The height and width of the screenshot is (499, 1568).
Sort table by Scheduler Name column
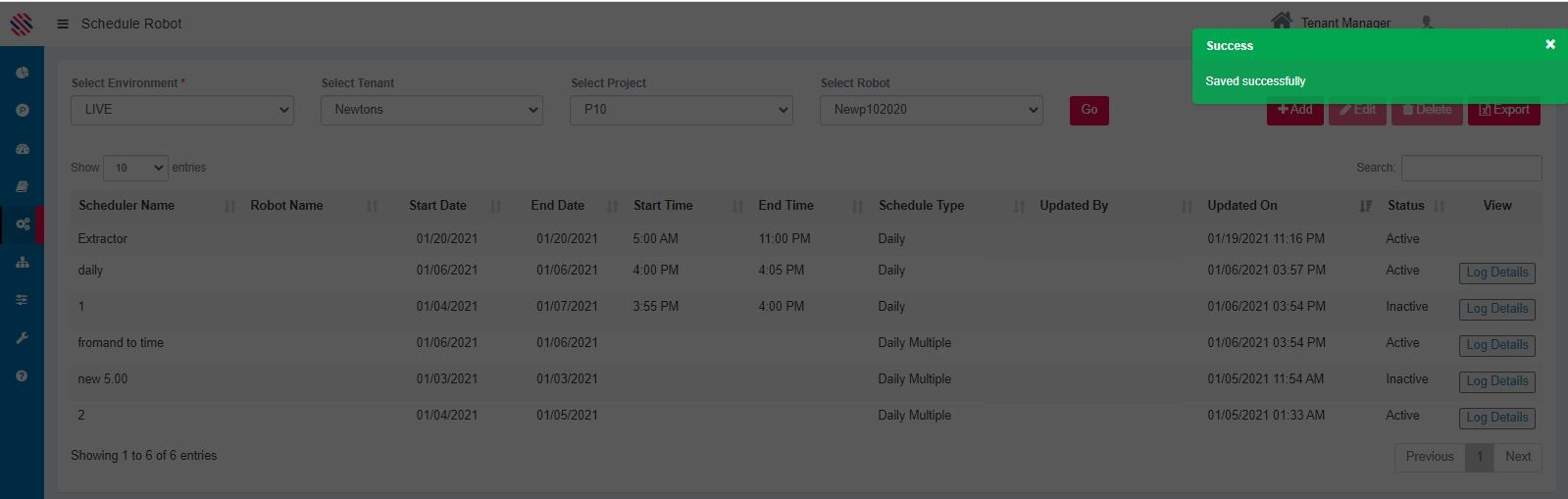click(x=126, y=206)
